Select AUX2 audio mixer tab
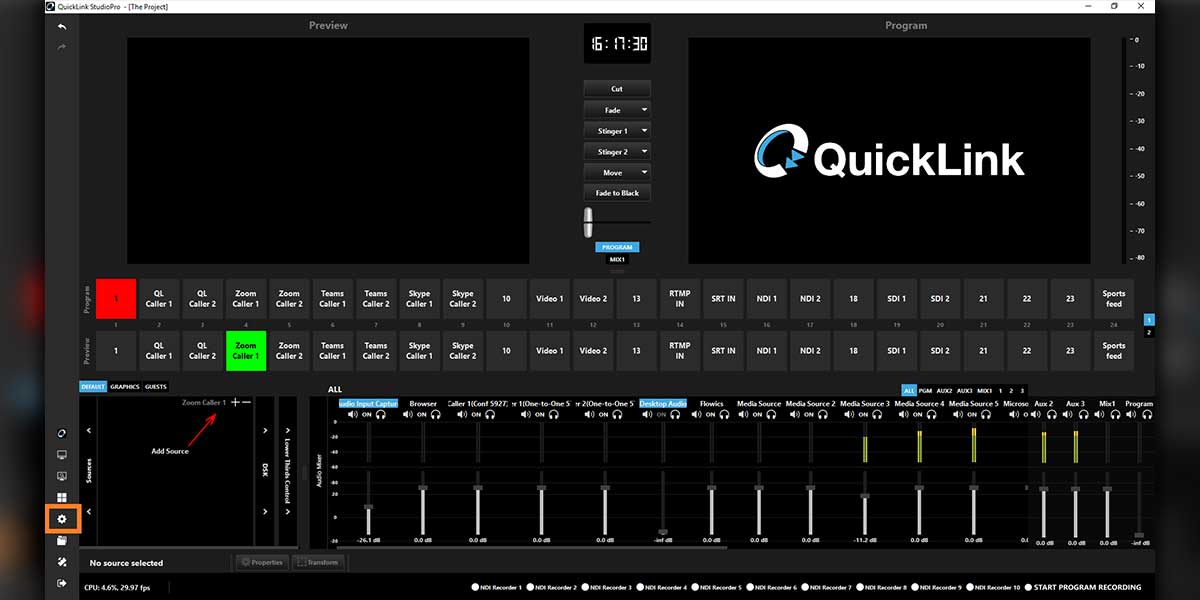The image size is (1200, 600). click(945, 390)
